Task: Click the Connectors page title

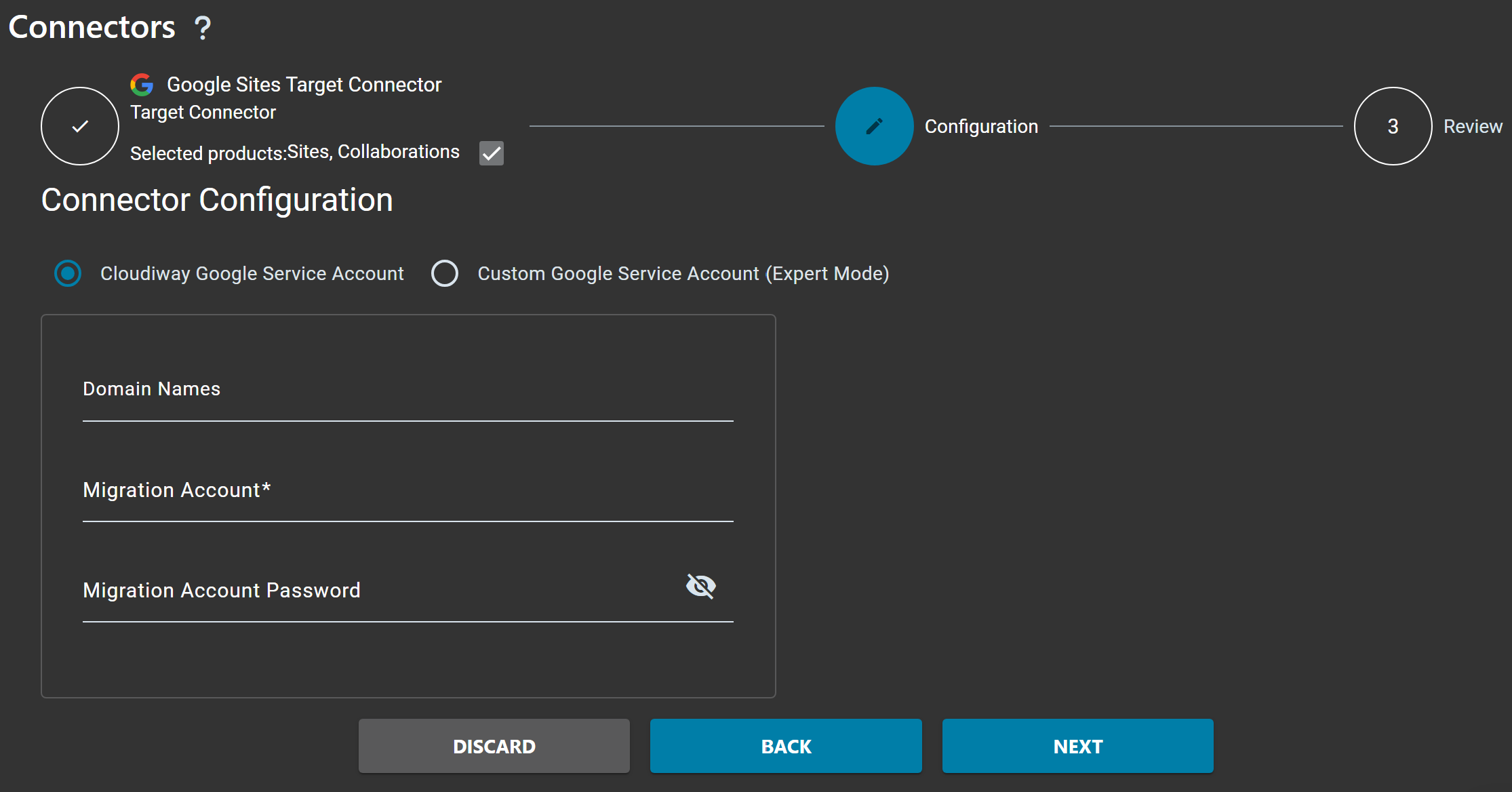Action: [x=92, y=27]
